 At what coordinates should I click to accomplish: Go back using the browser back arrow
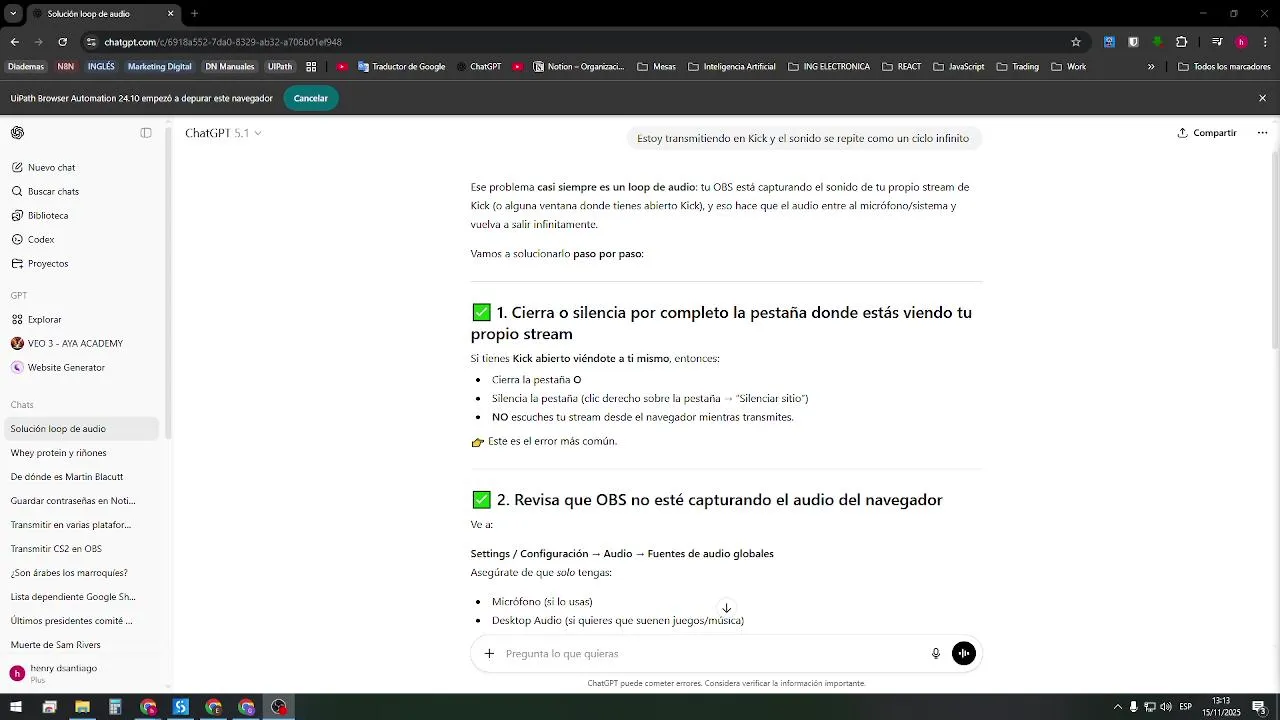14,42
